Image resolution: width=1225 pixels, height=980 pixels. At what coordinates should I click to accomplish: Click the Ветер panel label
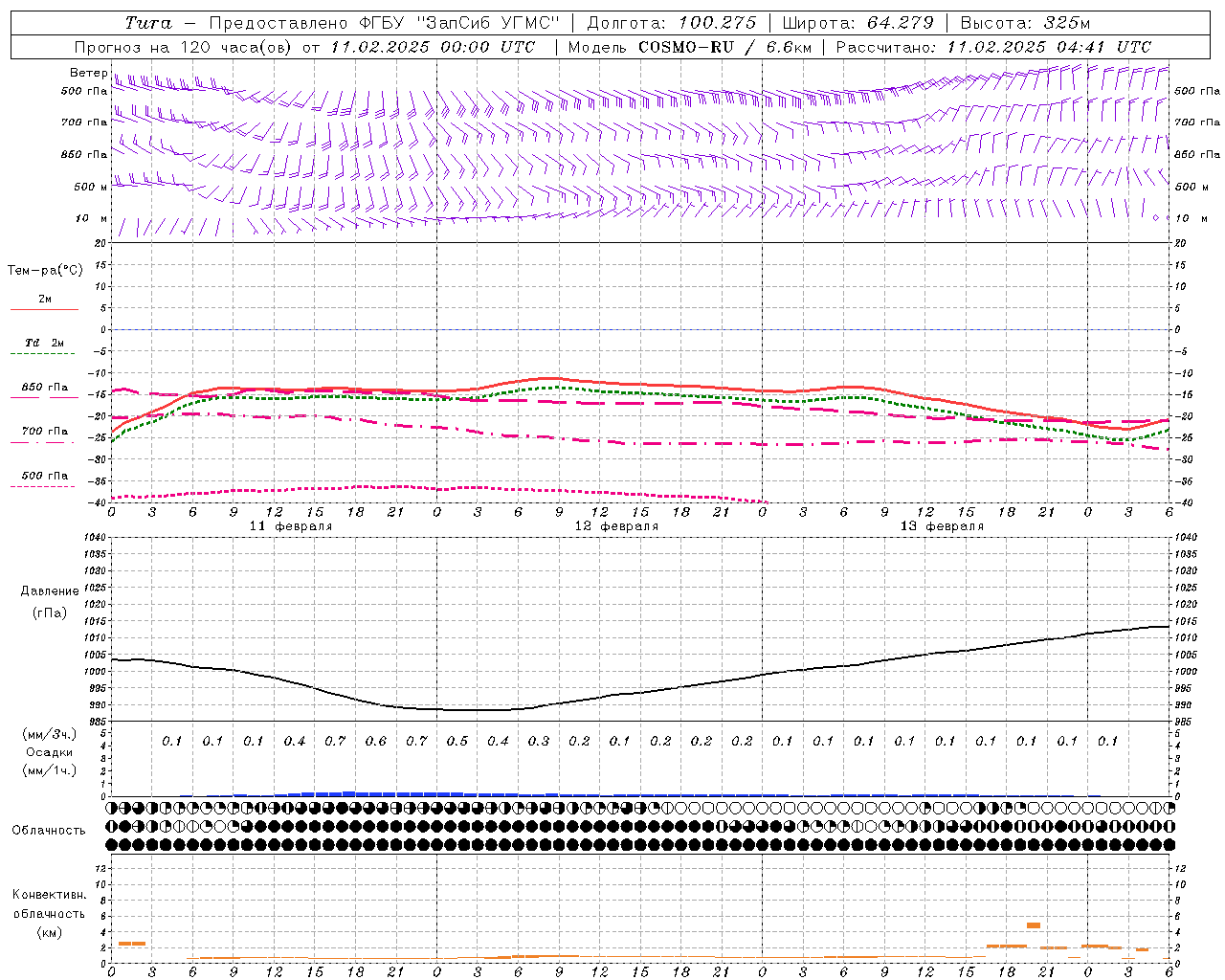pyautogui.click(x=88, y=73)
